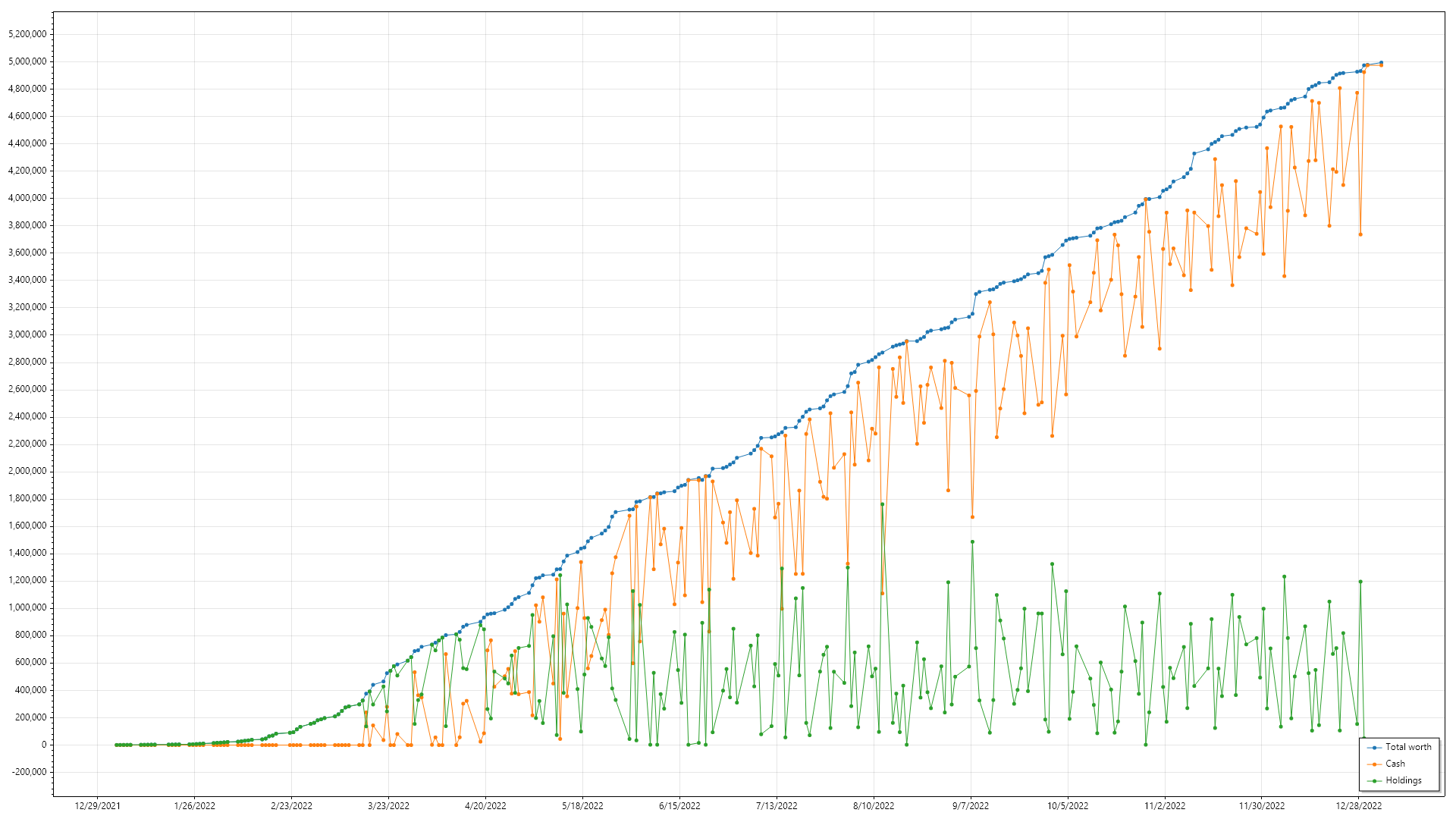Click the 1,800,000 y-axis label
The width and height of the screenshot is (1456, 819).
click(x=27, y=498)
